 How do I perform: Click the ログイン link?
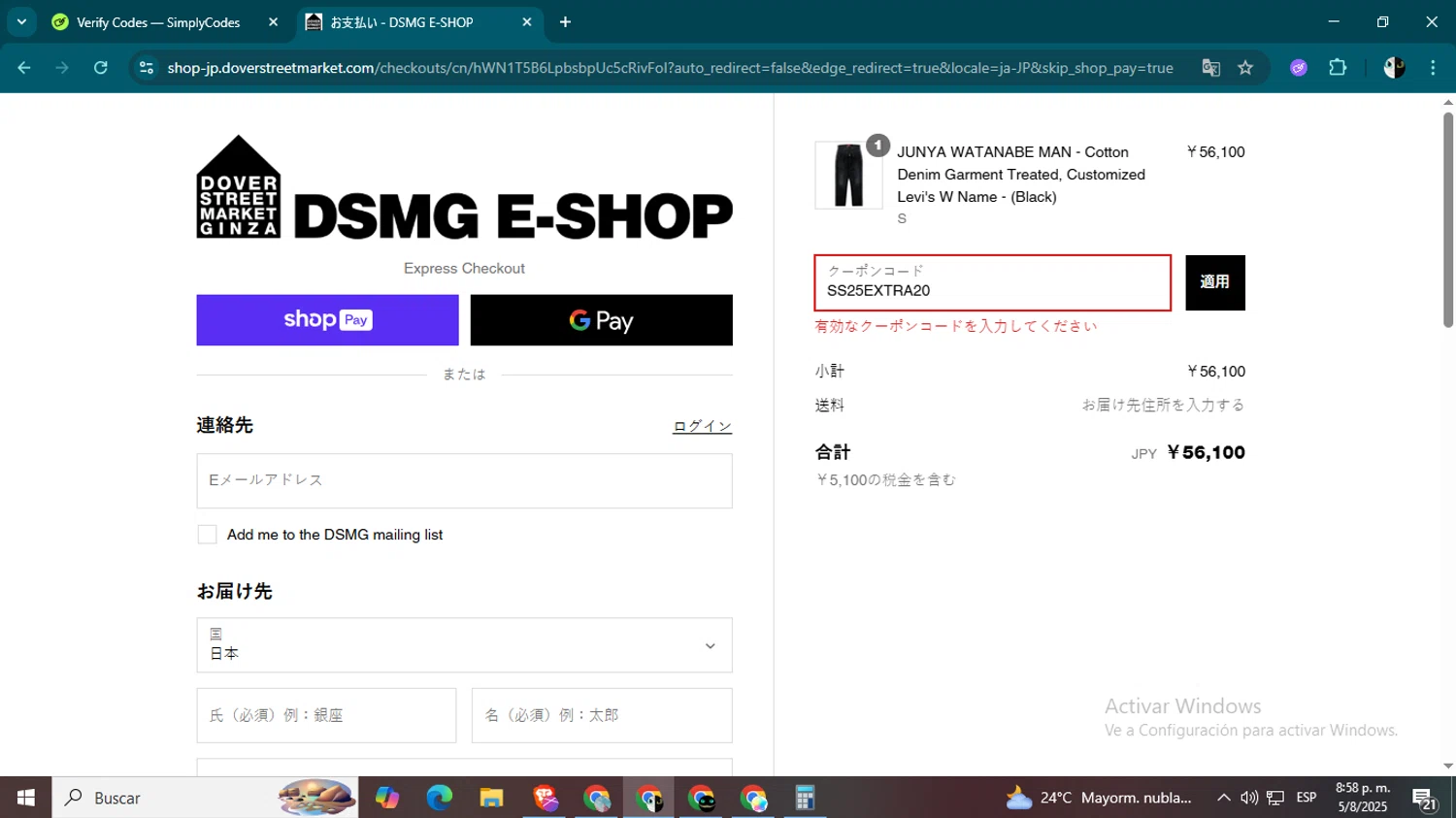702,426
